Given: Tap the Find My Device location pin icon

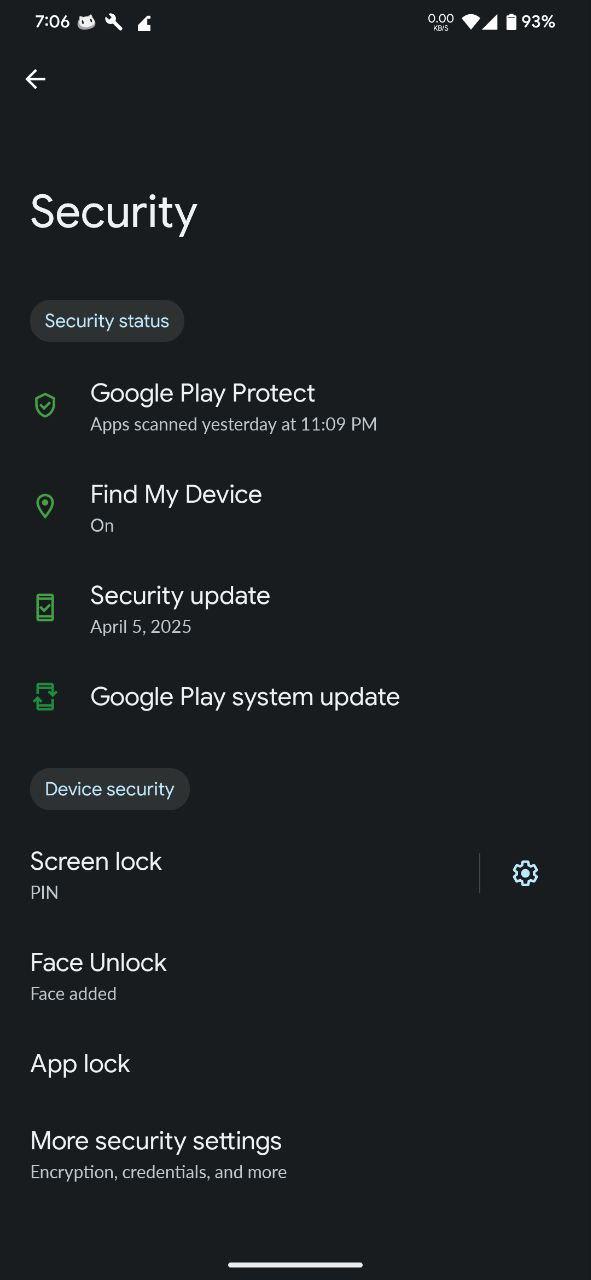Looking at the screenshot, I should pos(45,506).
